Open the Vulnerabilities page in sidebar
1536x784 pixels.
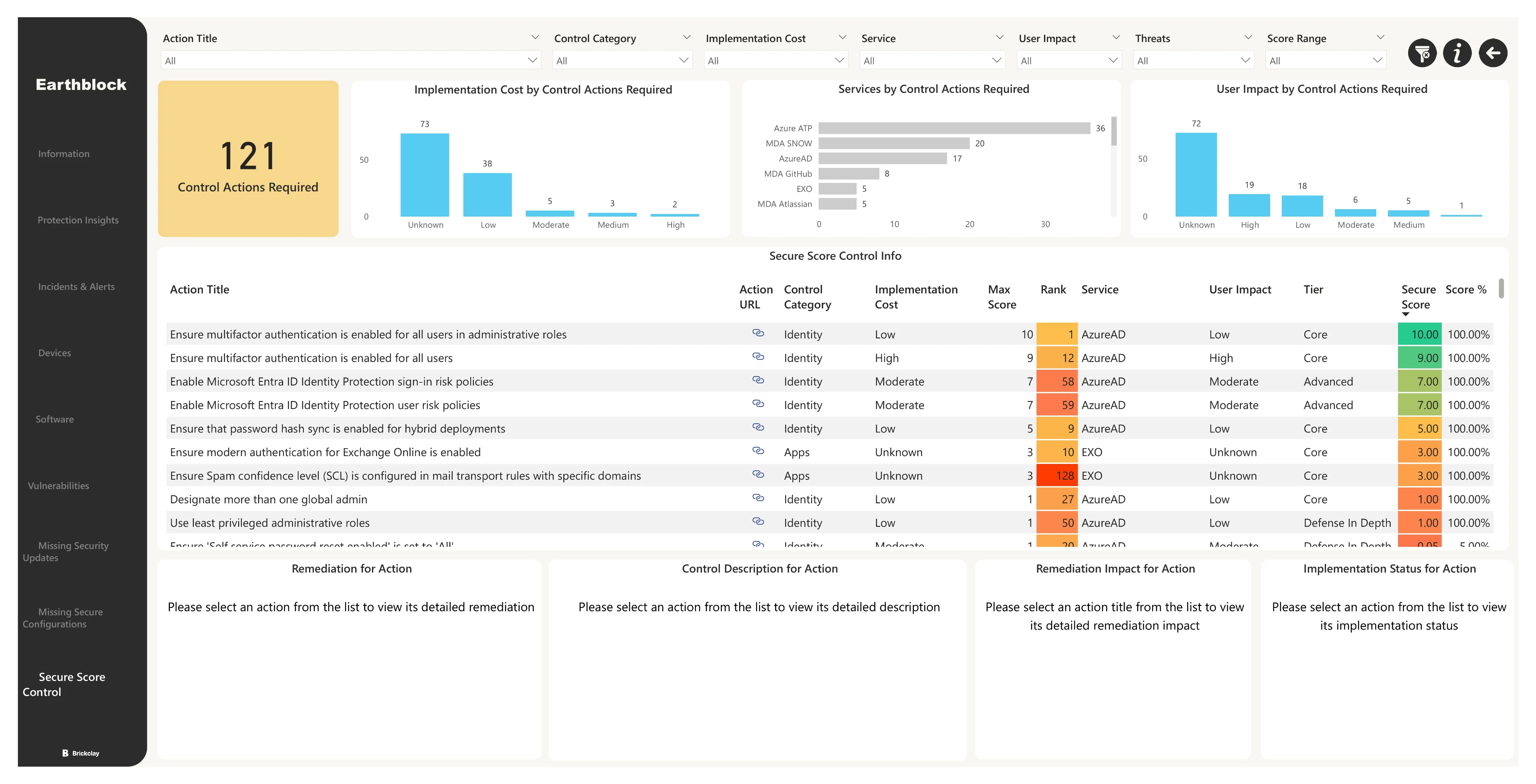click(58, 486)
